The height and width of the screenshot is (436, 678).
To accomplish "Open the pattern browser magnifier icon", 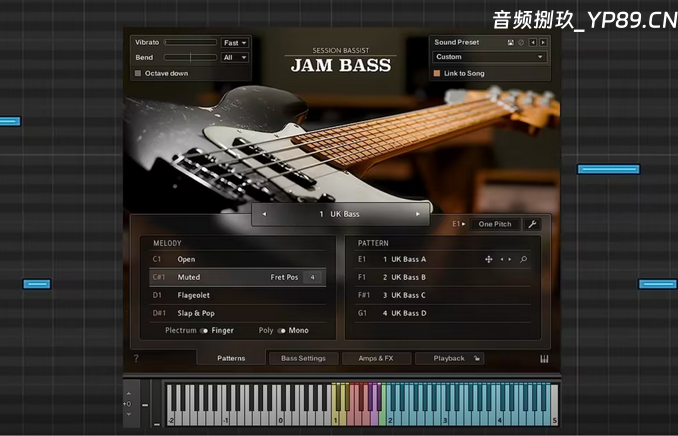I will click(523, 259).
